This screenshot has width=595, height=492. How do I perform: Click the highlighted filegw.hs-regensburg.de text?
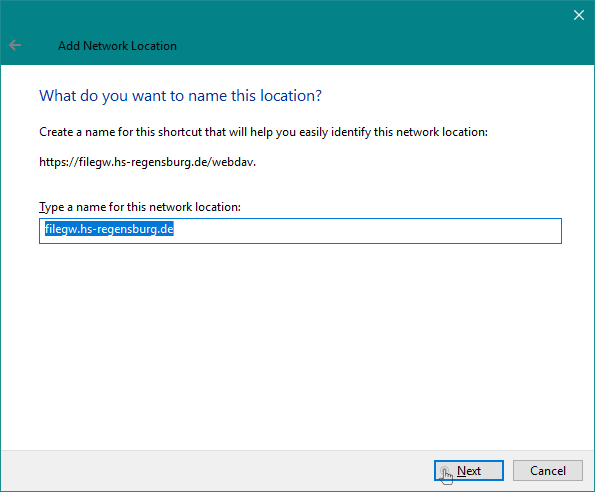[109, 229]
